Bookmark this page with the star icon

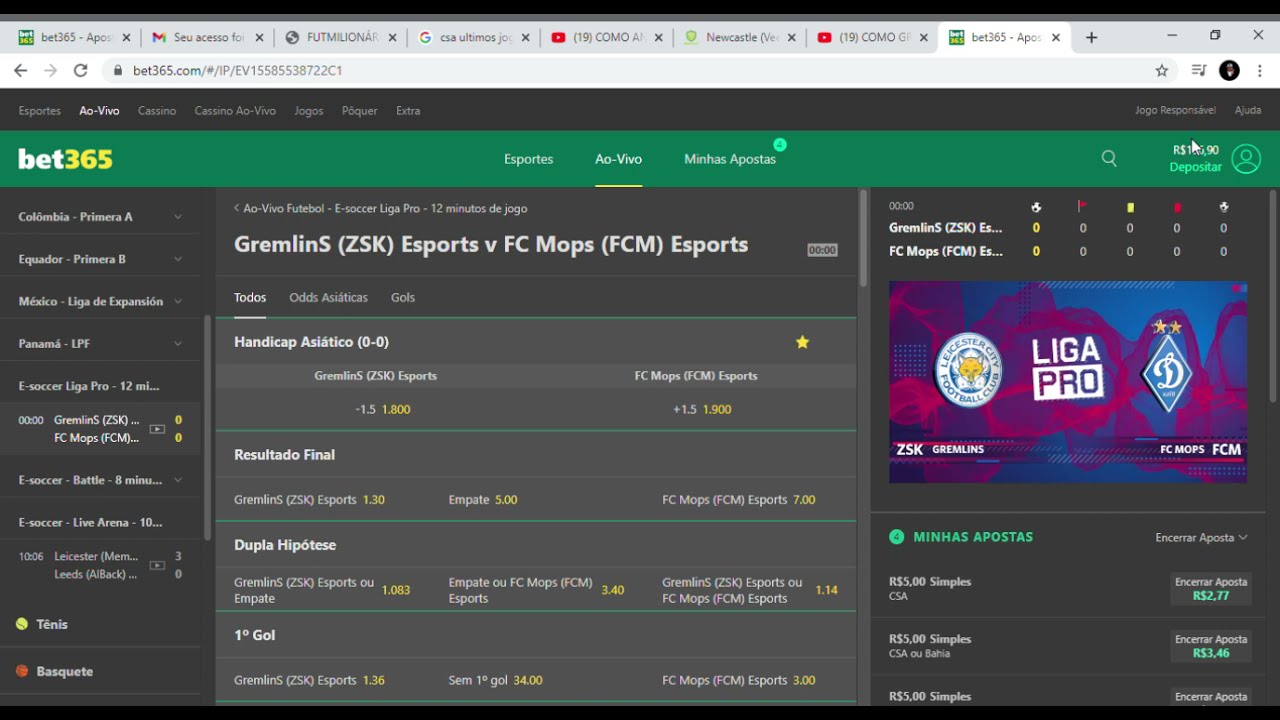click(x=1162, y=70)
